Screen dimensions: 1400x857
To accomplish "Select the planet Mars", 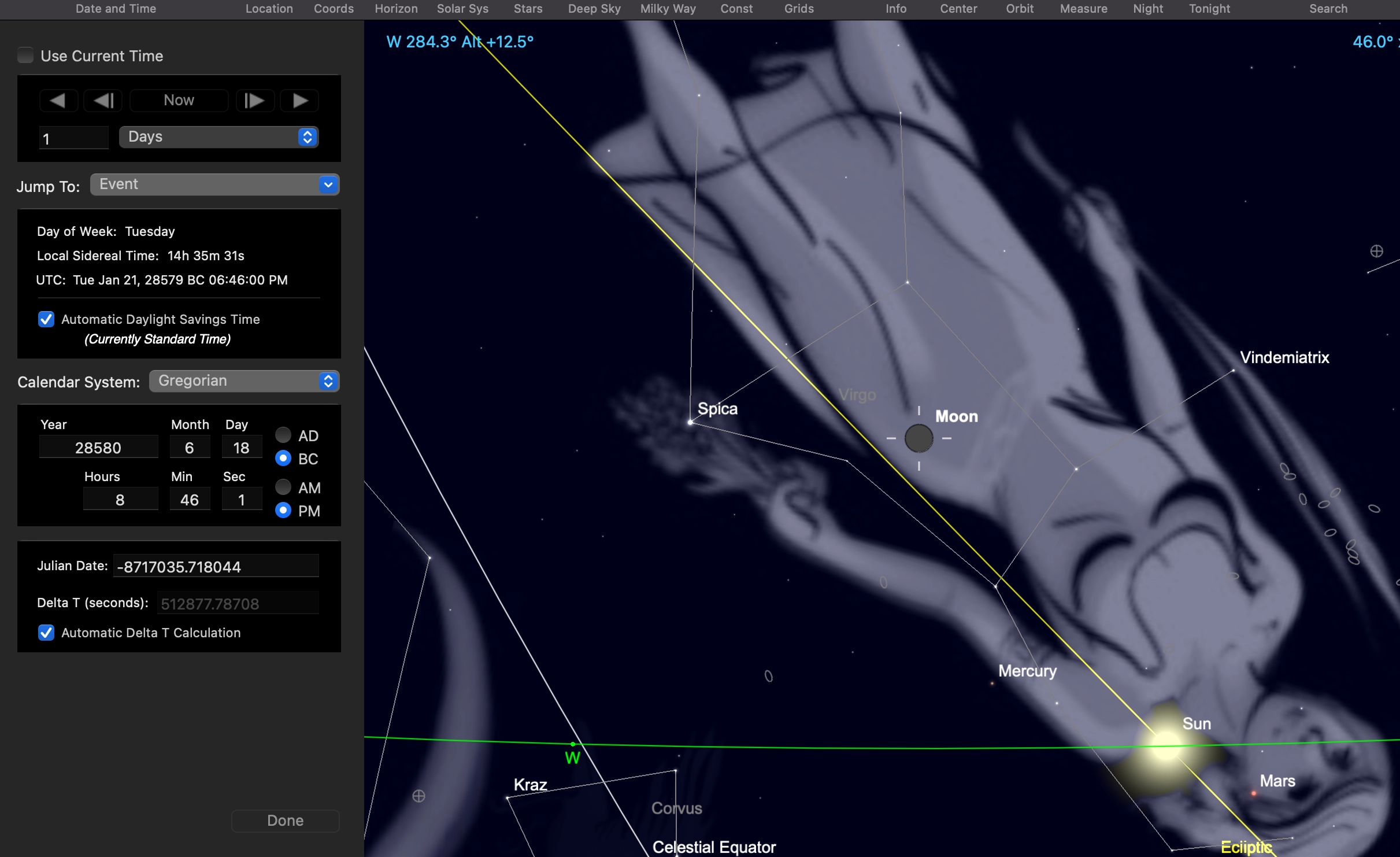I will pyautogui.click(x=1253, y=793).
